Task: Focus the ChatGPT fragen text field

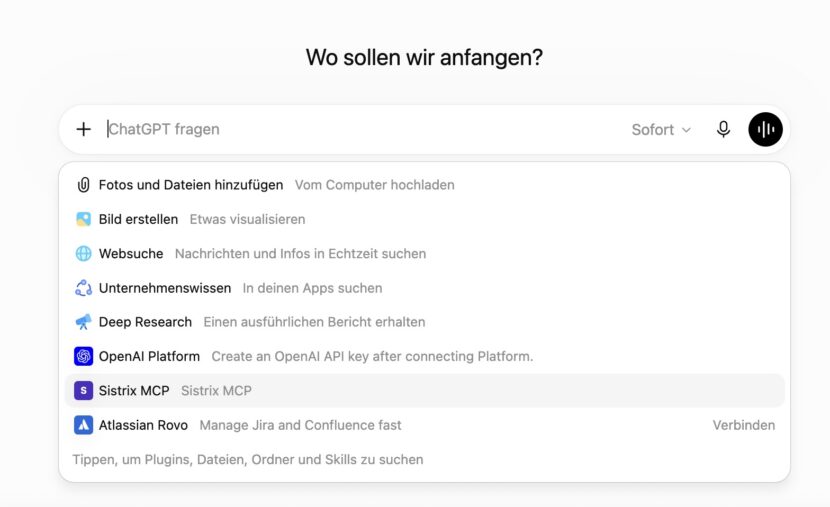Action: click(363, 129)
